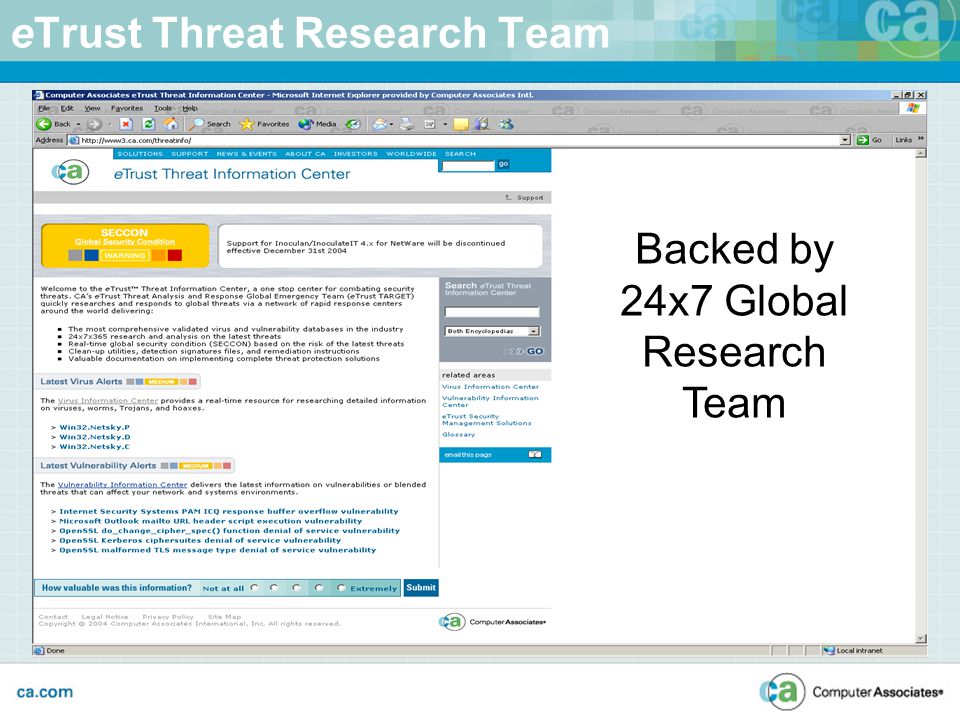Click the green Go arrow by address bar
The width and height of the screenshot is (960, 720).
863,140
